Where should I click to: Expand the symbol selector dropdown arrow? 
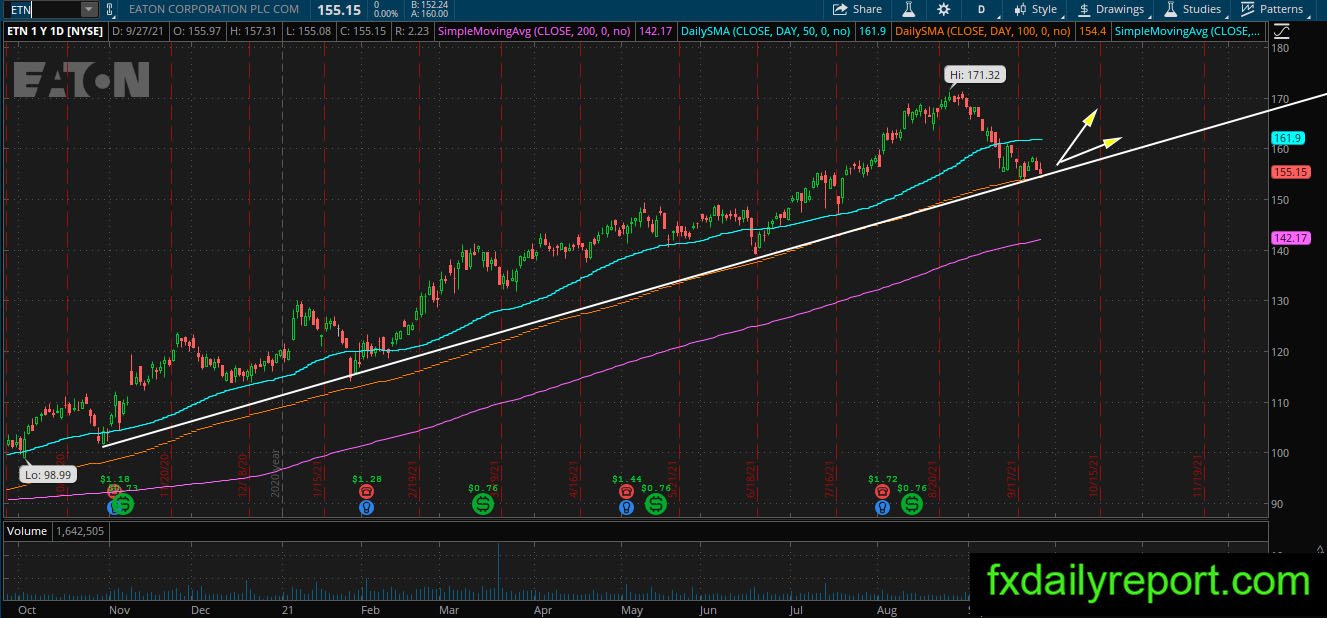click(88, 9)
